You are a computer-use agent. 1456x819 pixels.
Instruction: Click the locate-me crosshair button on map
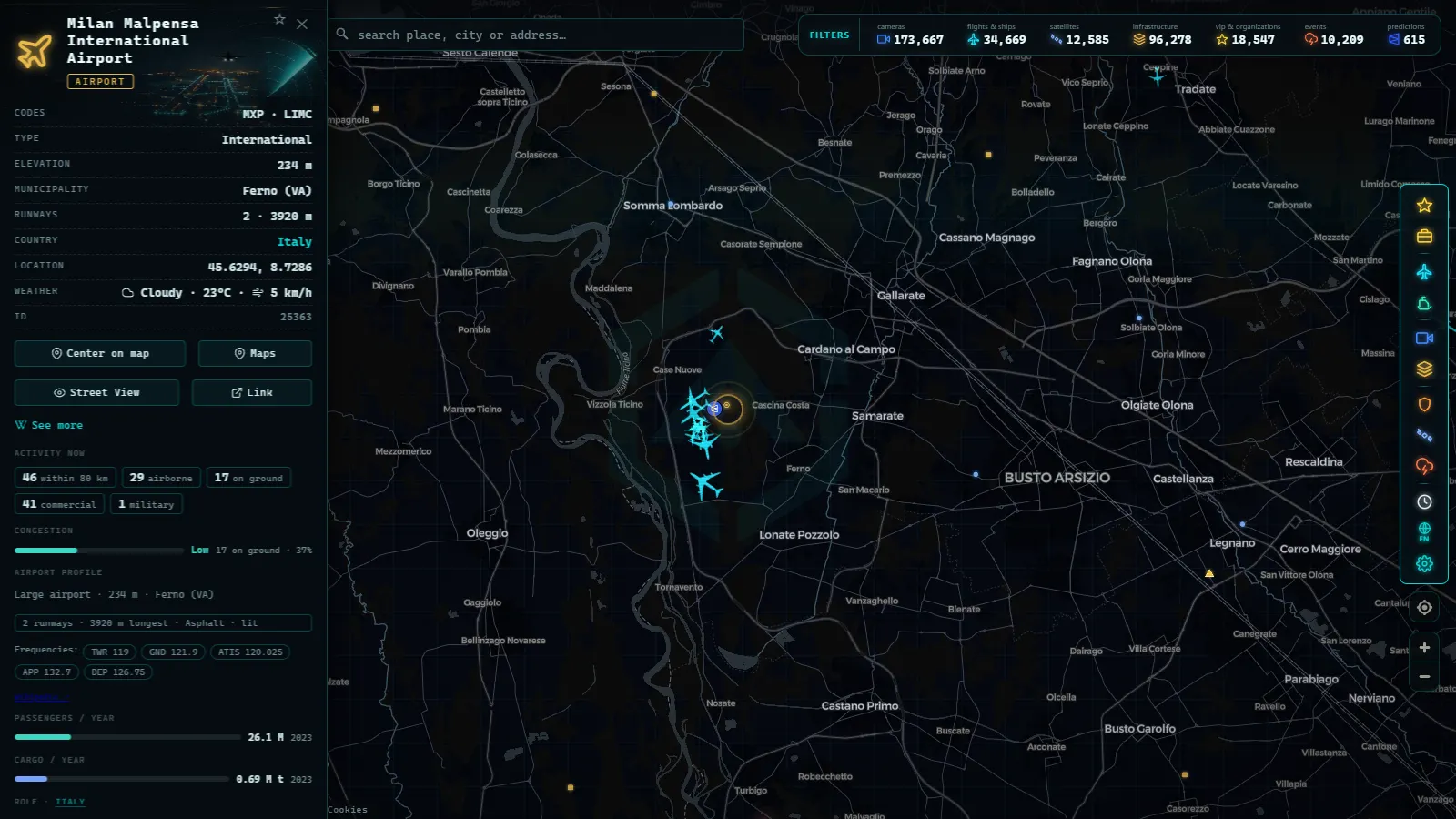pos(1424,607)
